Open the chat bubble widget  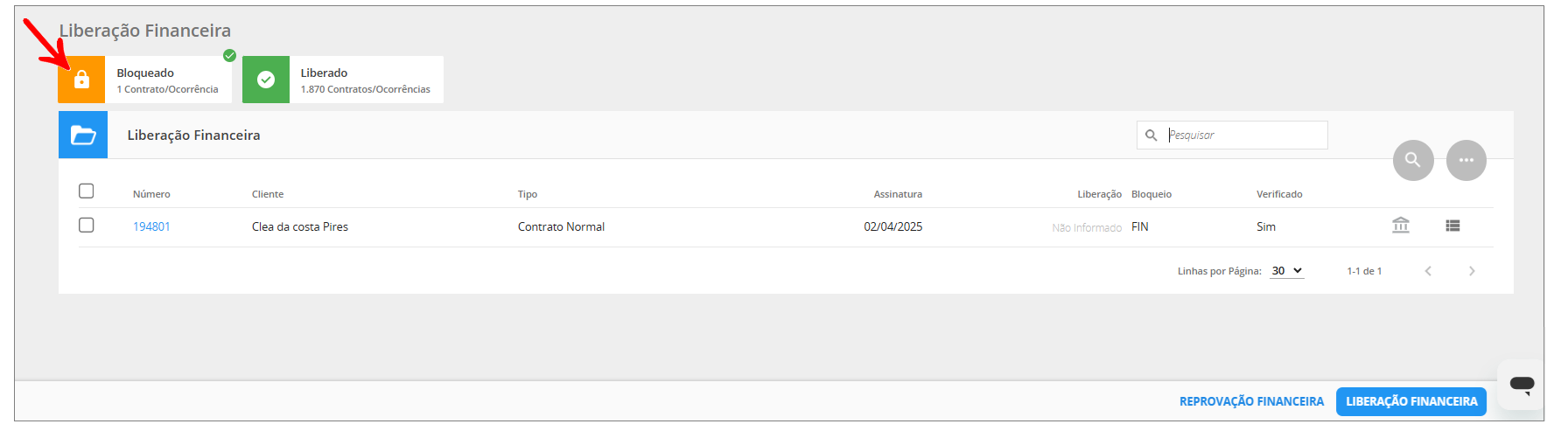[1522, 384]
